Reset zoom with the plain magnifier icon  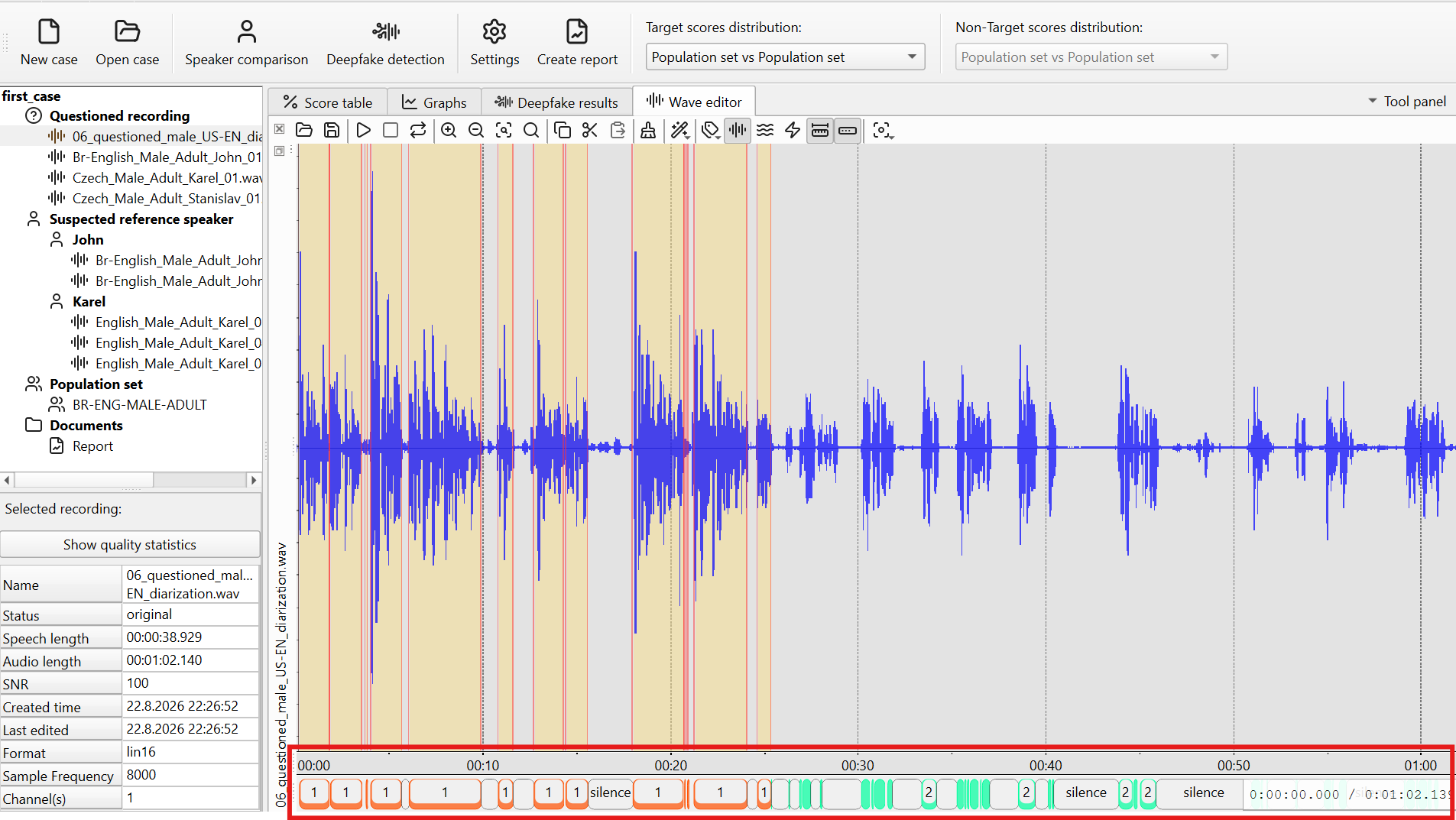coord(531,130)
